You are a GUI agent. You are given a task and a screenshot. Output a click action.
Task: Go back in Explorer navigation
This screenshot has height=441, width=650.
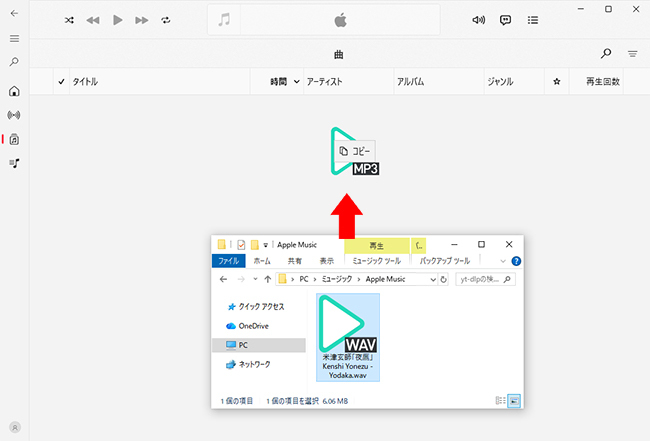point(223,279)
